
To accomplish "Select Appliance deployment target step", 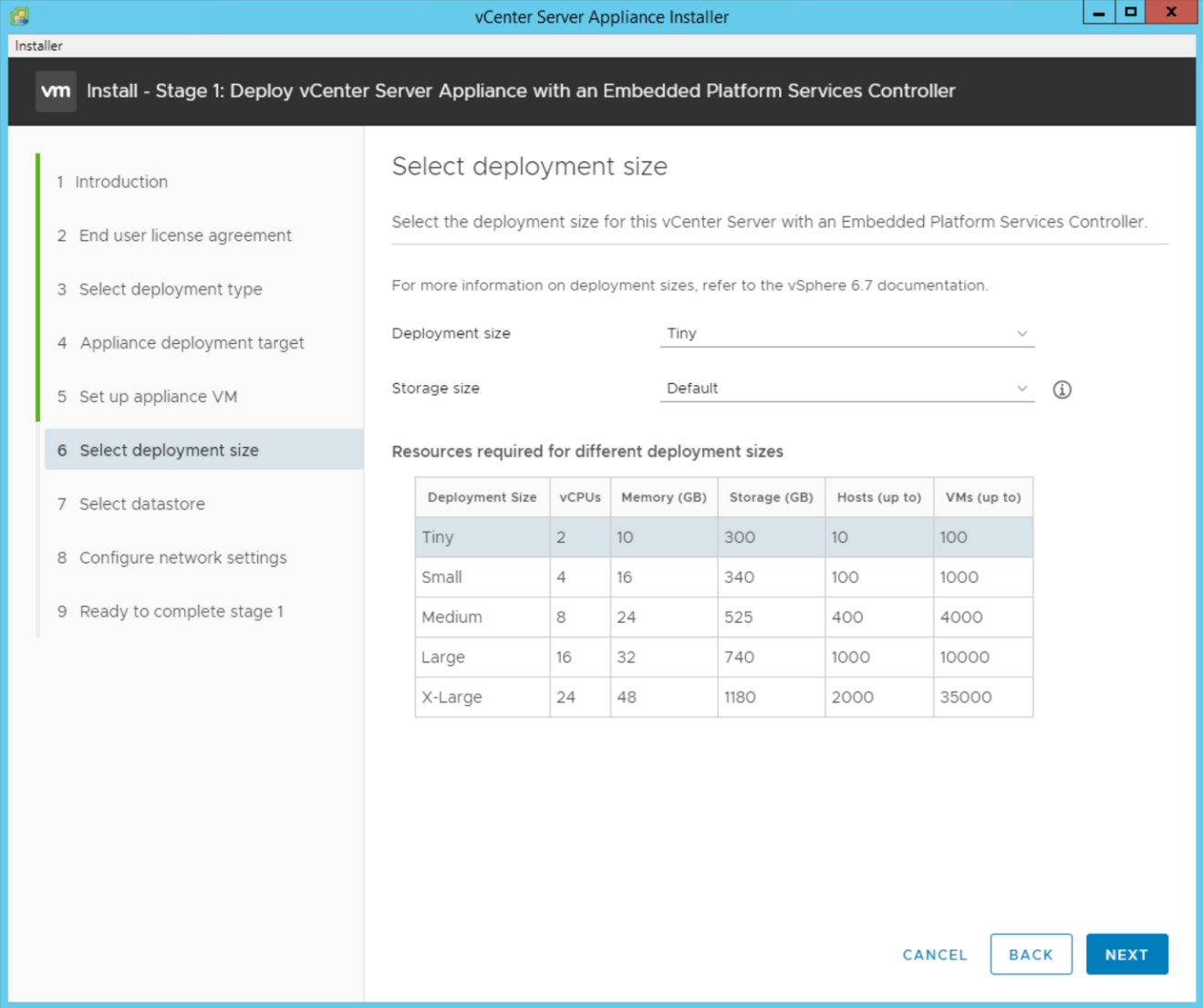I will [x=192, y=343].
